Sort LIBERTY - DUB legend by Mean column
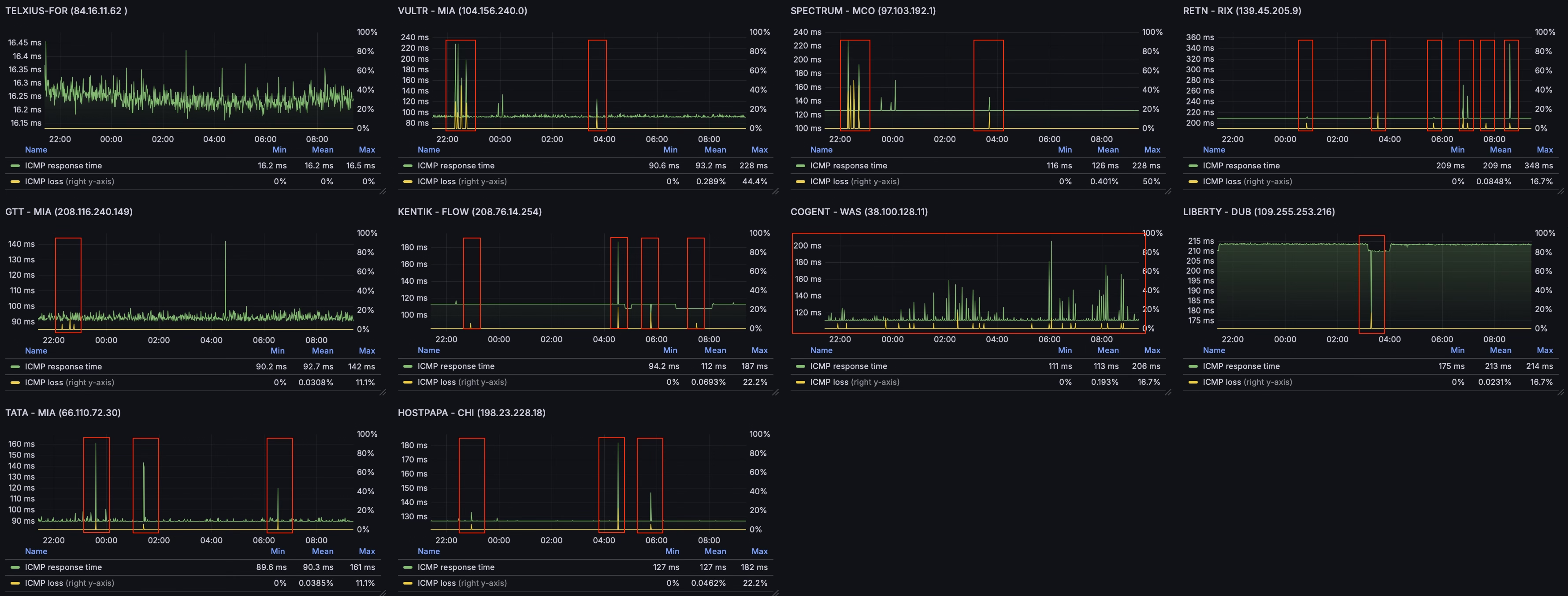This screenshot has height=596, width=1568. coord(1501,350)
